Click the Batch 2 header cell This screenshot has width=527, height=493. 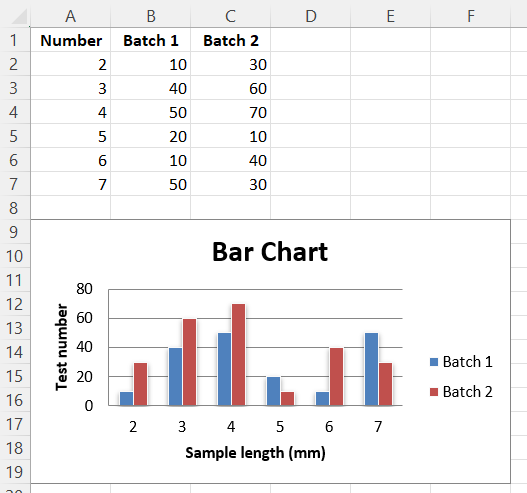pyautogui.click(x=231, y=40)
